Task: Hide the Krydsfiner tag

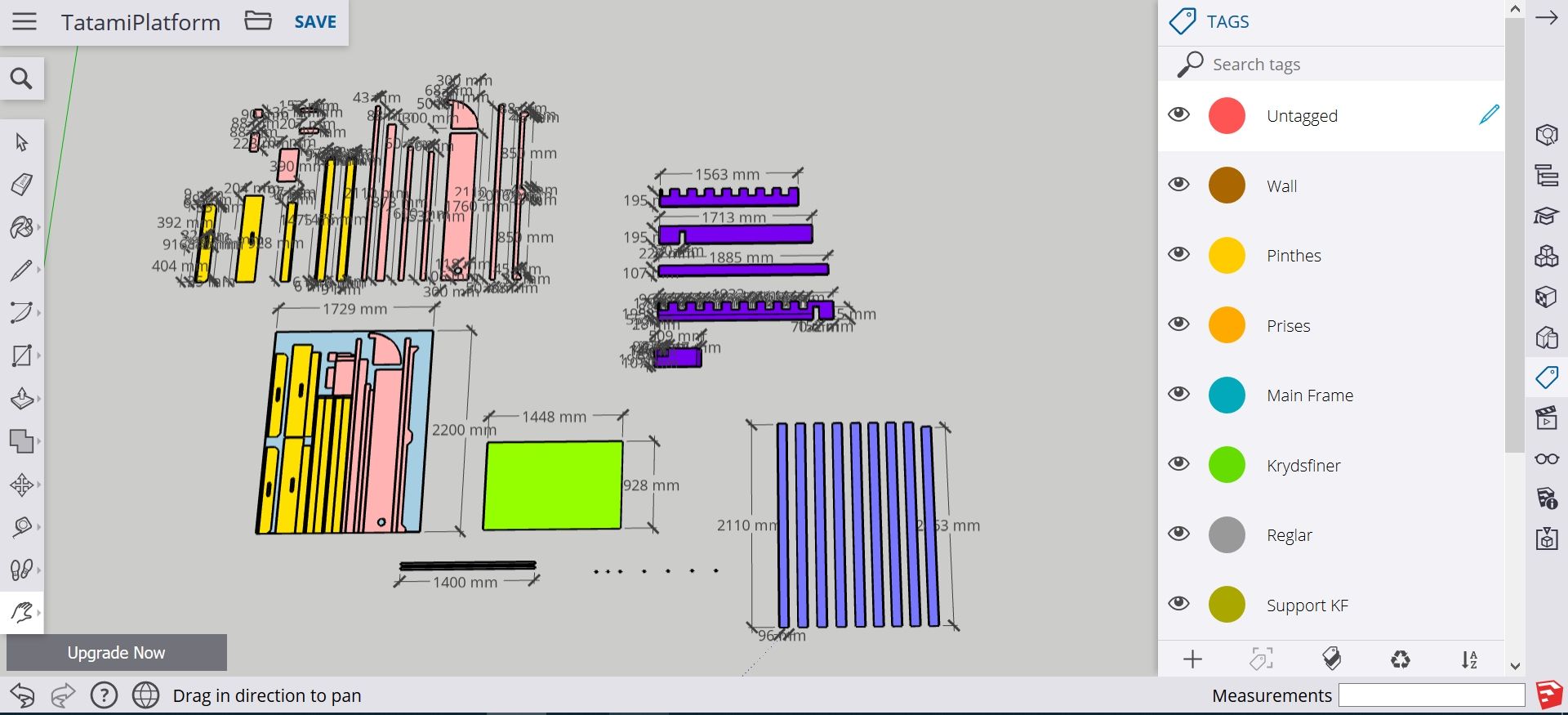Action: click(1178, 464)
